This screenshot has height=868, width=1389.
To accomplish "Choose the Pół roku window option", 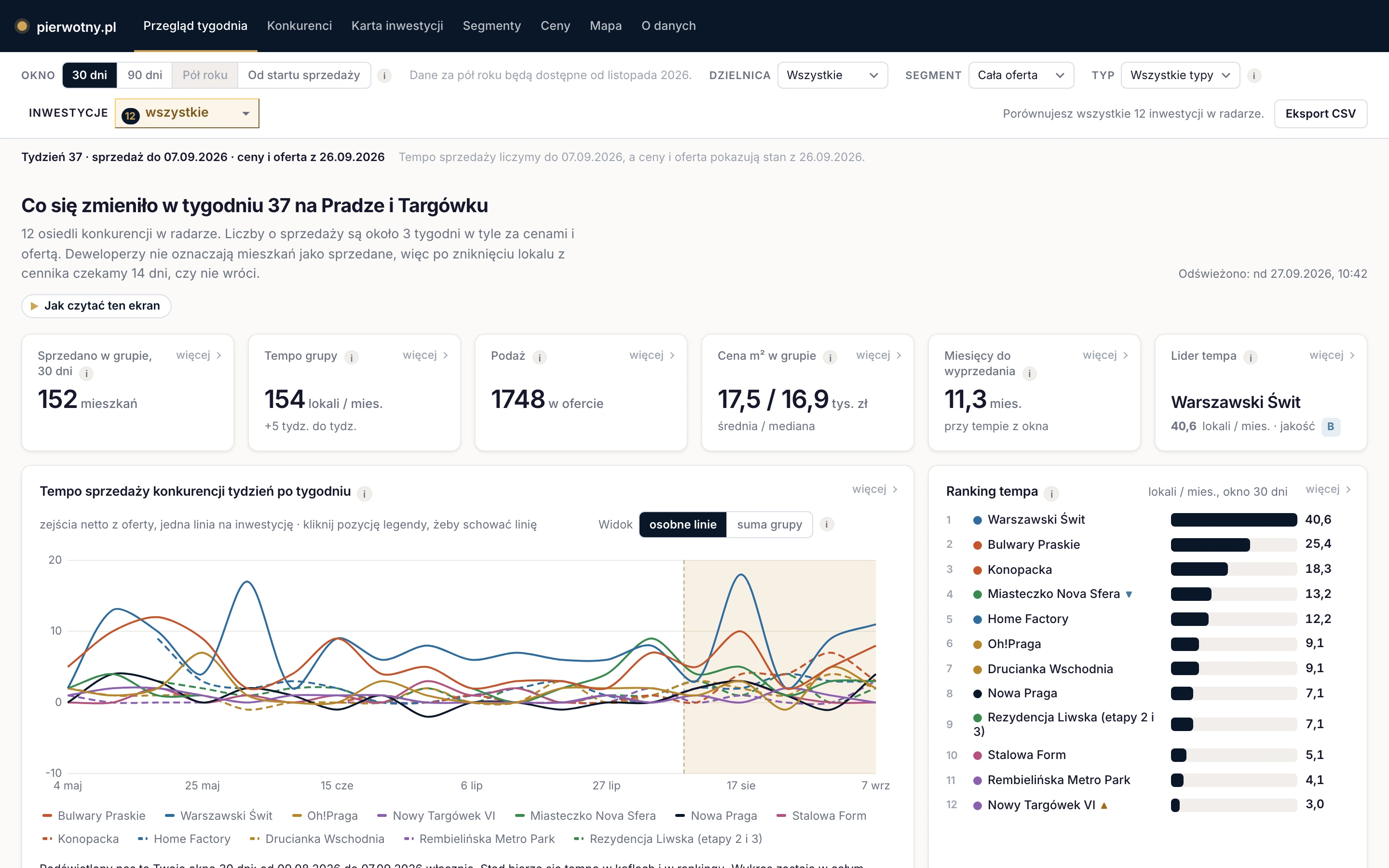I will point(205,75).
